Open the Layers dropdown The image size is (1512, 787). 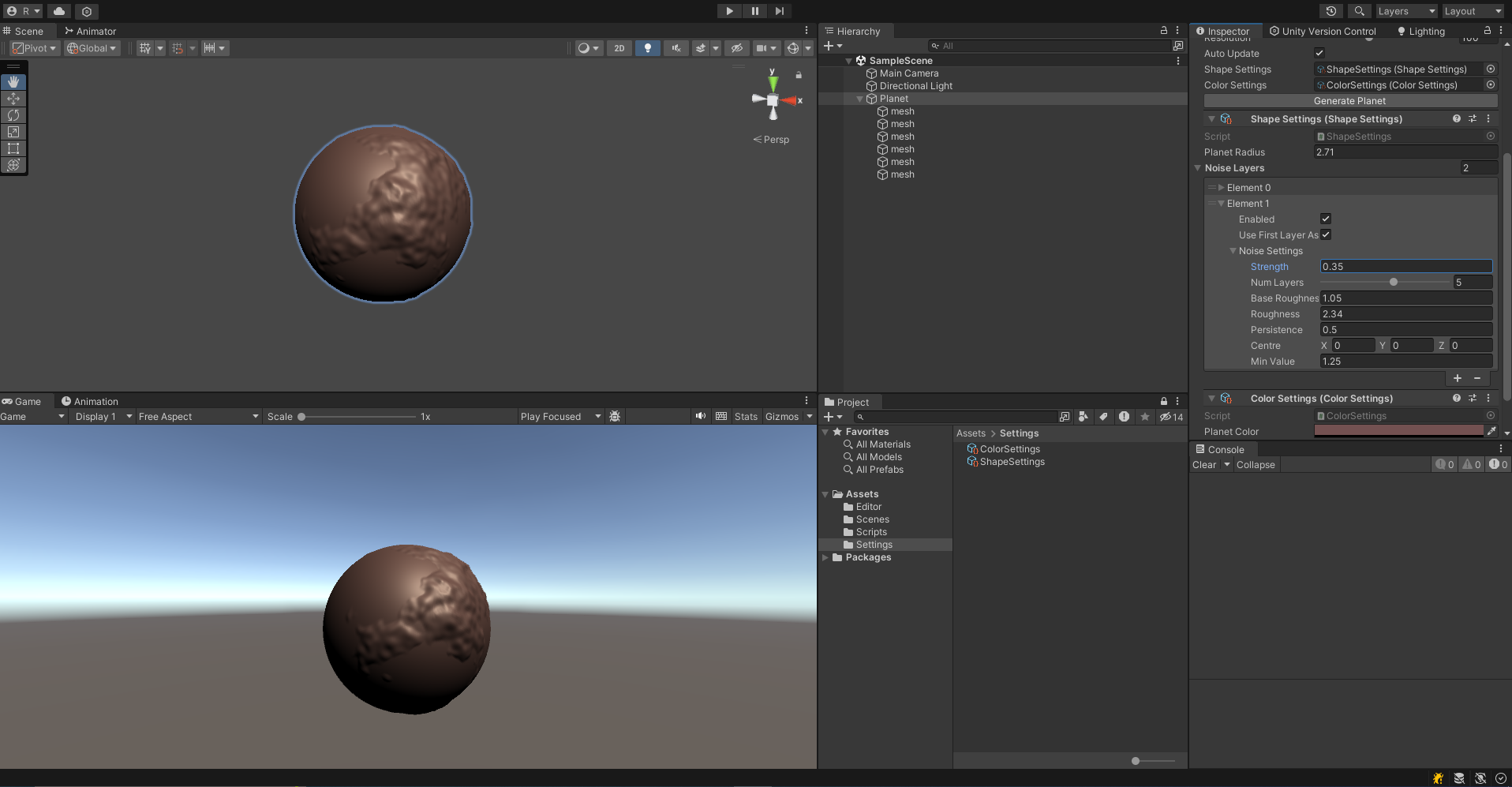point(1406,11)
